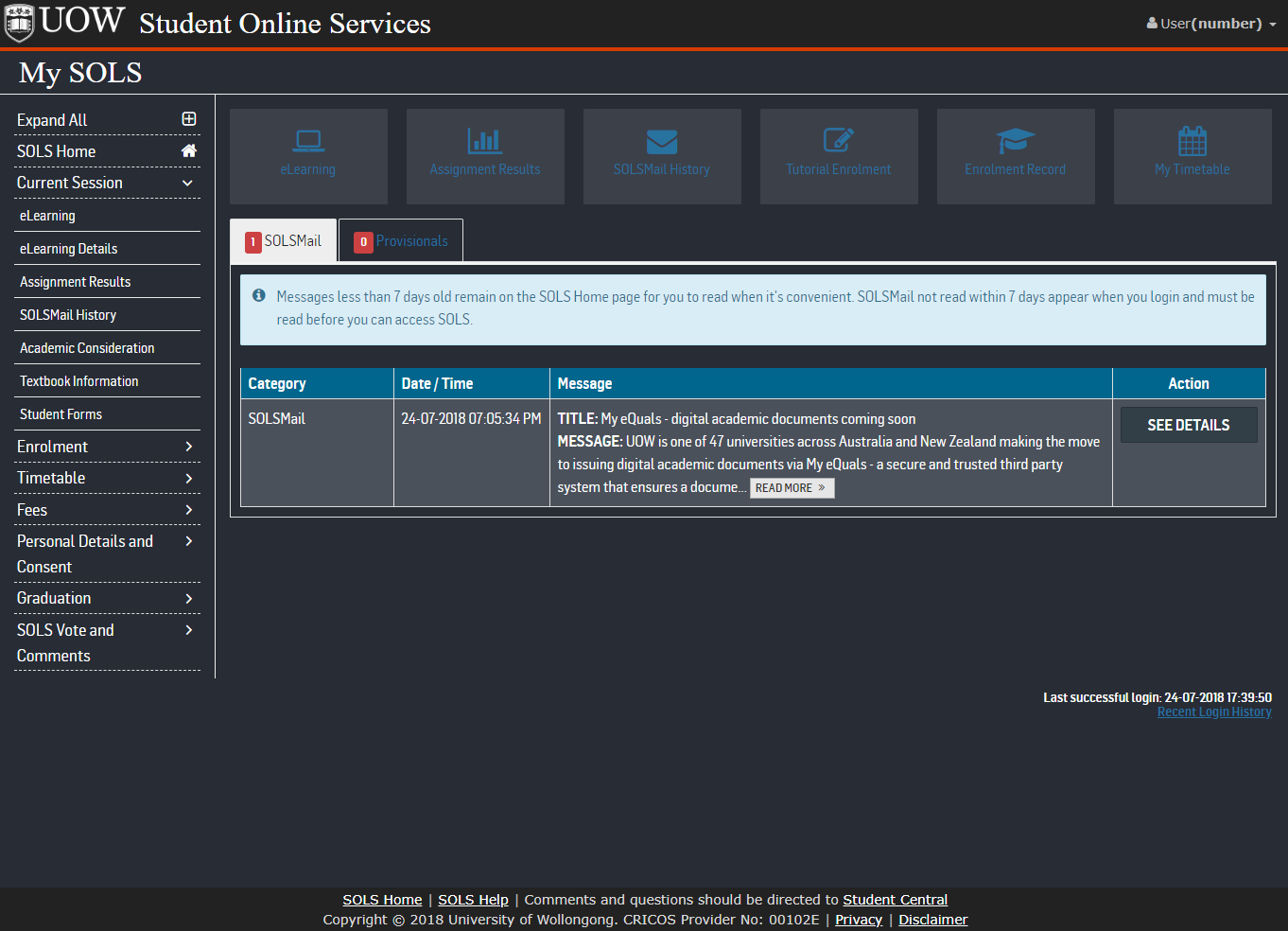This screenshot has width=1288, height=931.
Task: Click SEE DETAILS for the eQuals message
Action: coord(1189,424)
